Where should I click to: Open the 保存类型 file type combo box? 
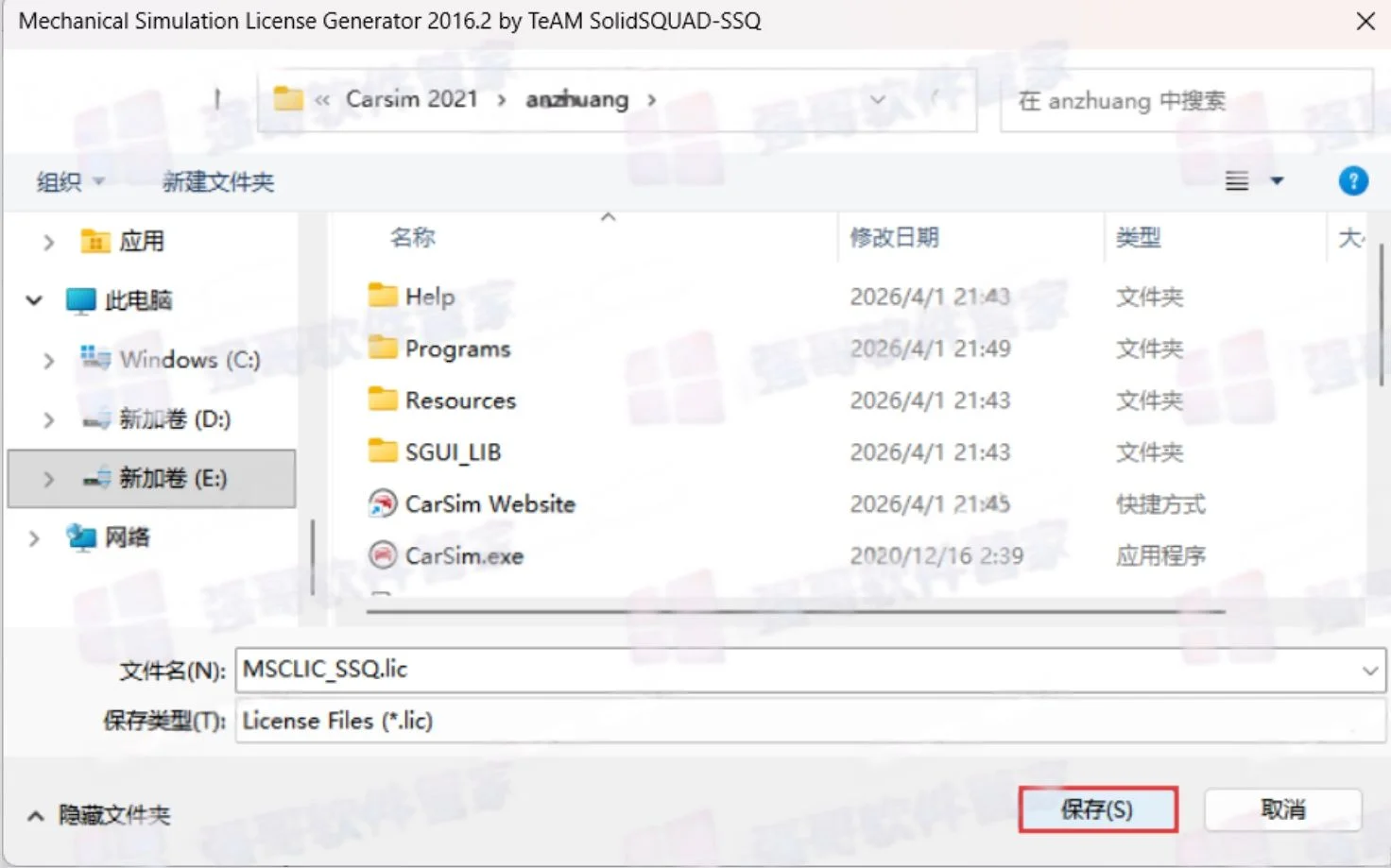coord(811,721)
